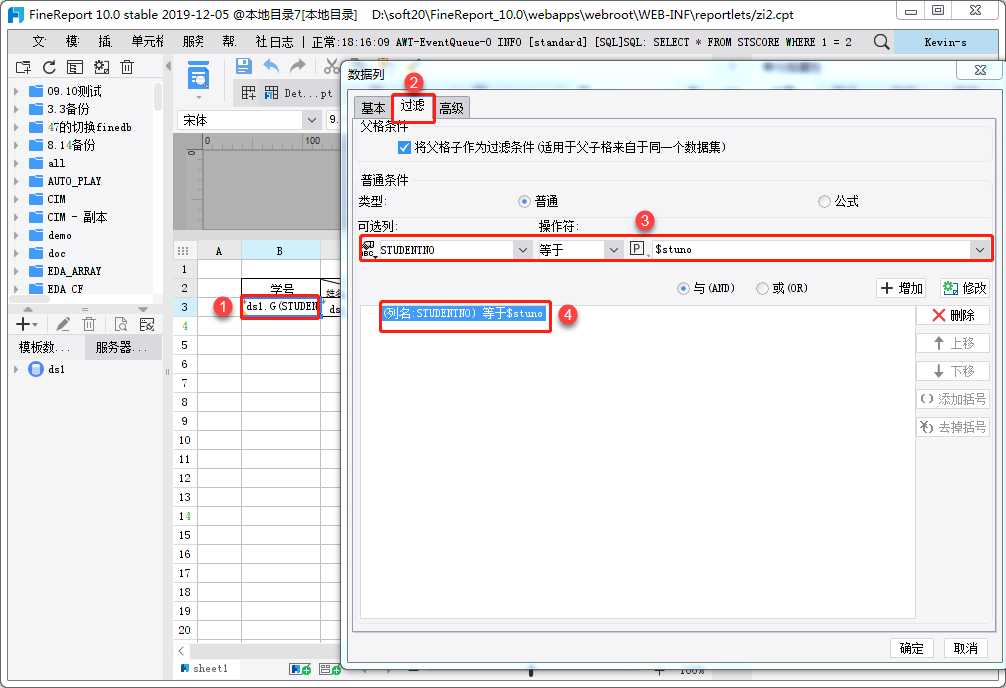Open the Det...pt template tab
This screenshot has width=1006, height=688.
(299, 93)
